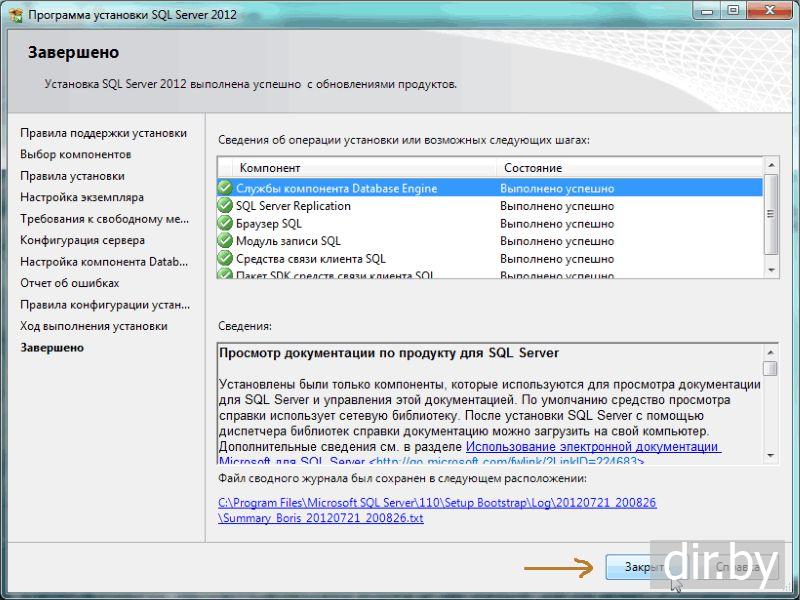Click the Состояние column header
Image resolution: width=800 pixels, height=600 pixels.
click(x=630, y=168)
